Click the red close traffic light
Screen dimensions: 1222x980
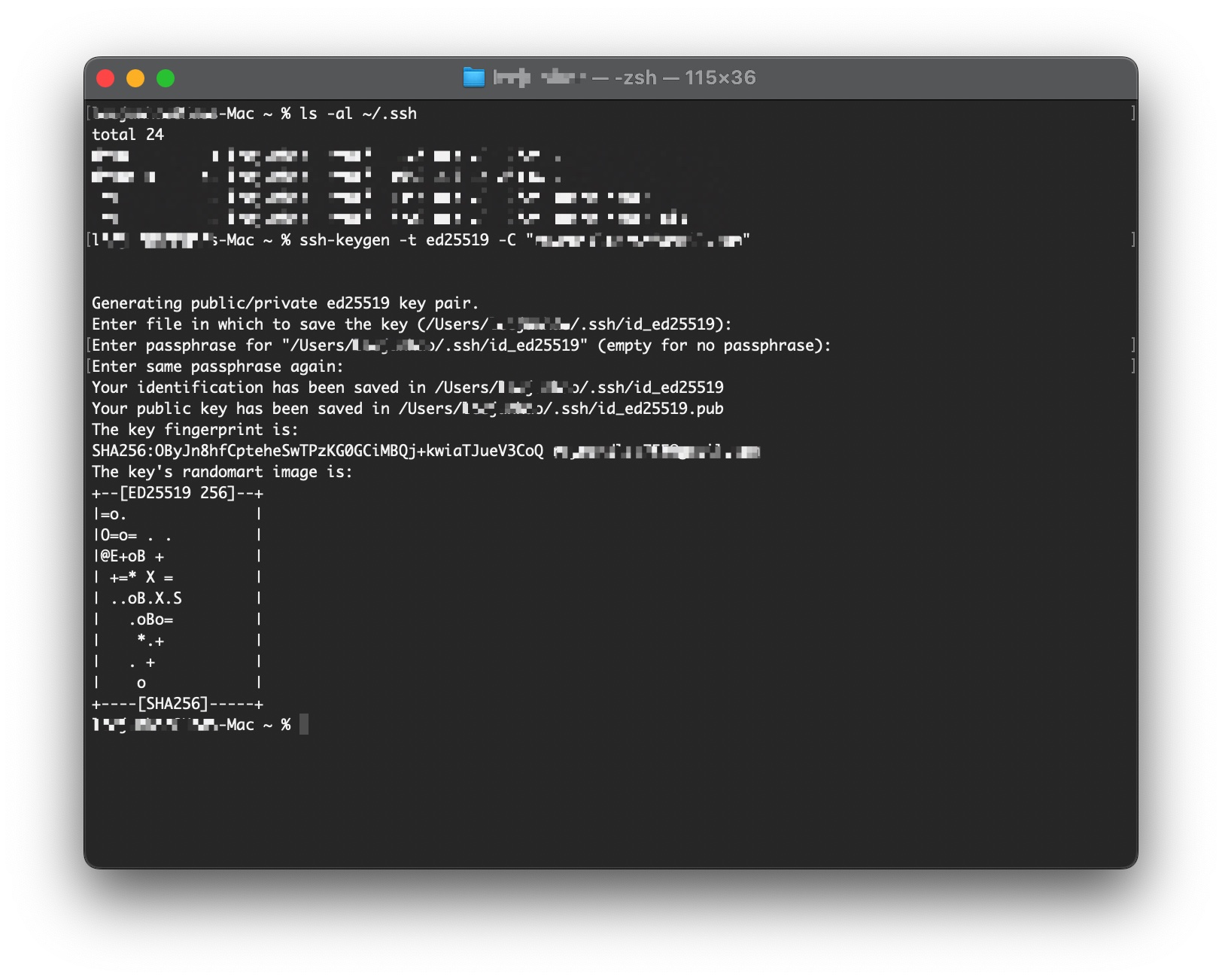pyautogui.click(x=107, y=77)
